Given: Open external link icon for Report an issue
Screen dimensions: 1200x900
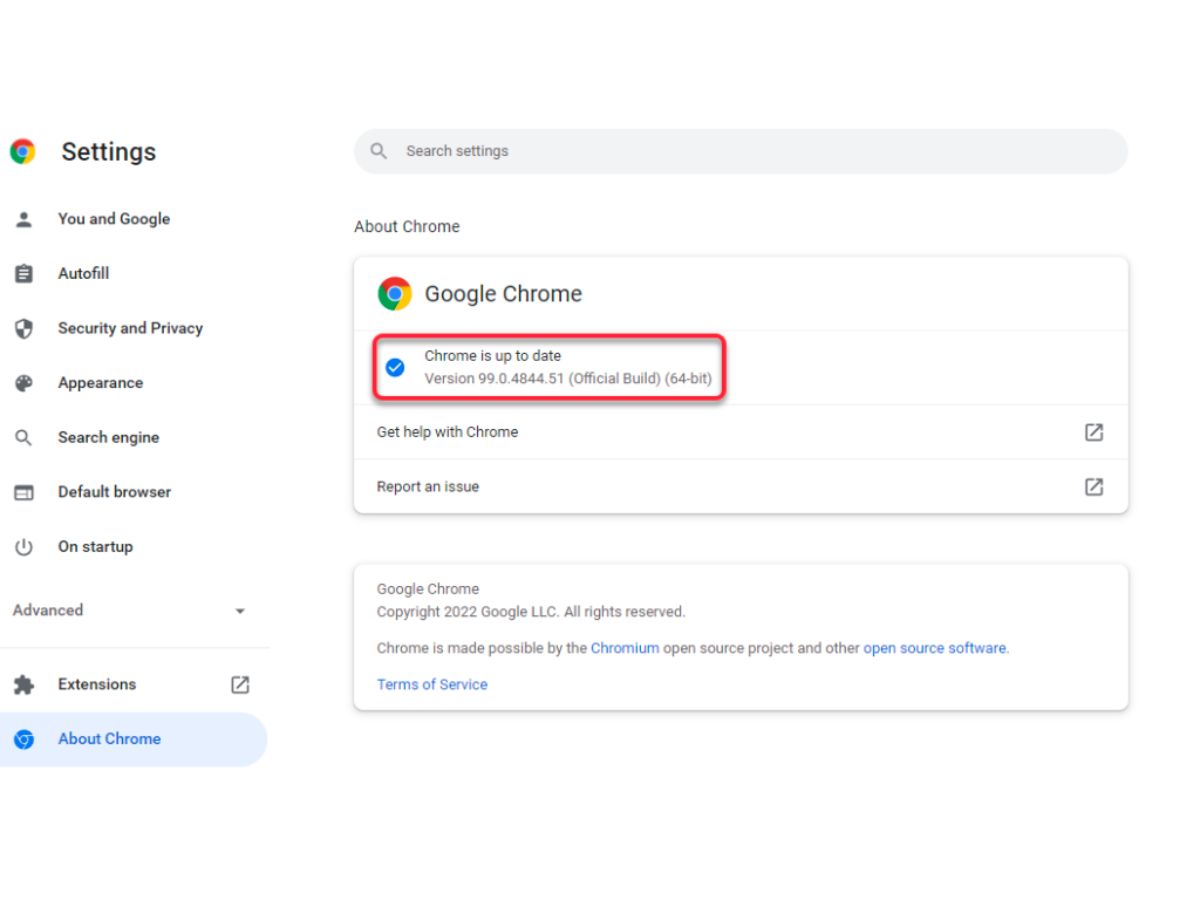Looking at the screenshot, I should [1094, 487].
